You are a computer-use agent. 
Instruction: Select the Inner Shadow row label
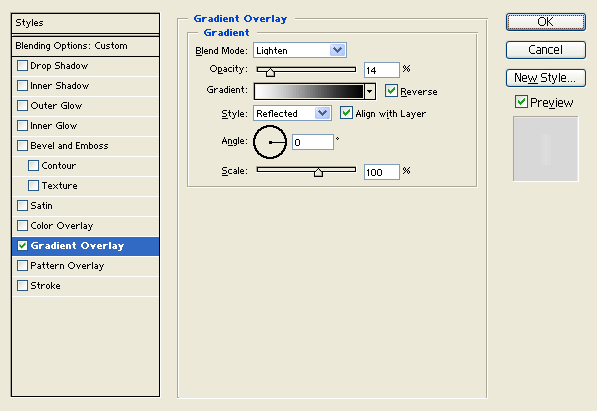click(x=59, y=86)
